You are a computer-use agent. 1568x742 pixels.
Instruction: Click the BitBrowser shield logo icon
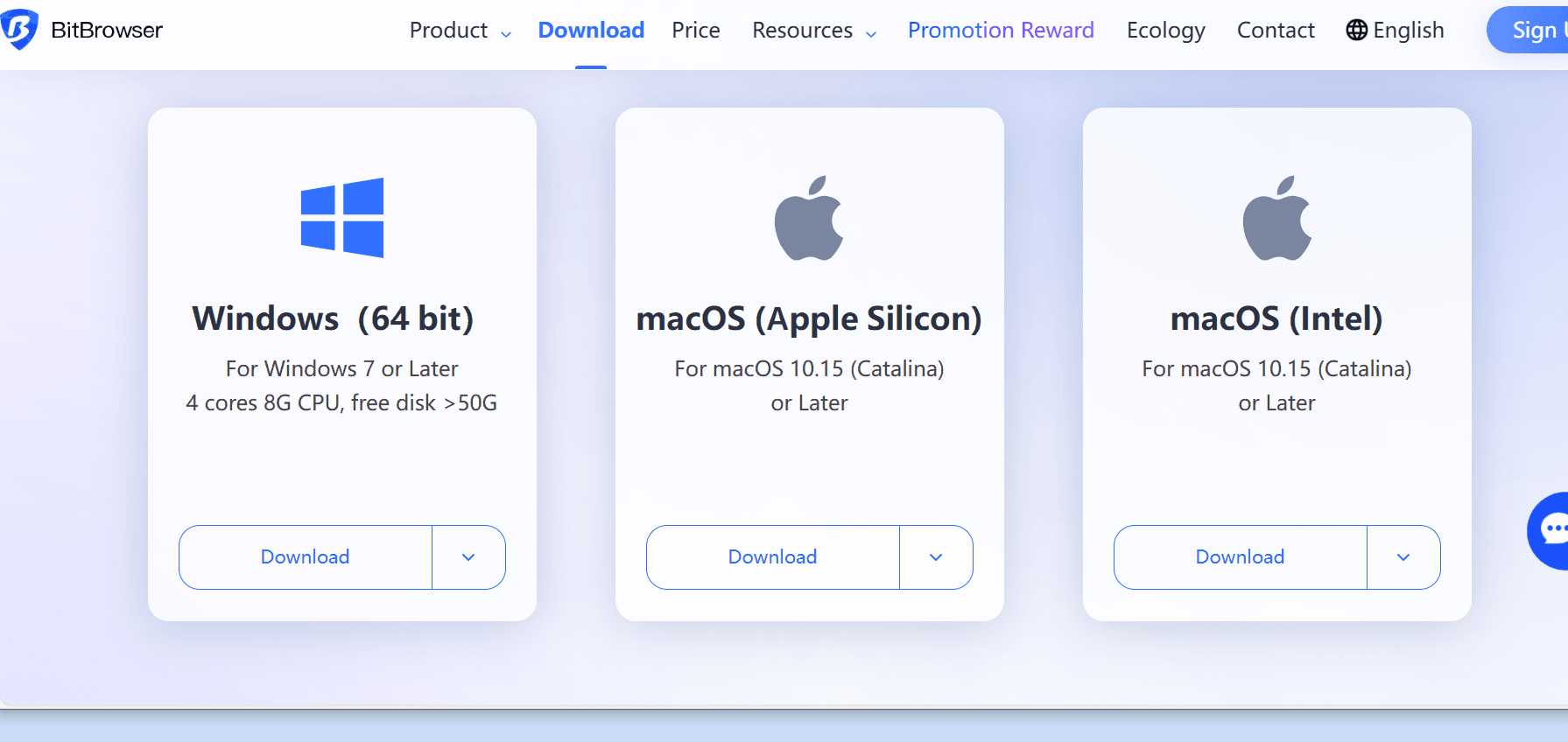coord(19,29)
